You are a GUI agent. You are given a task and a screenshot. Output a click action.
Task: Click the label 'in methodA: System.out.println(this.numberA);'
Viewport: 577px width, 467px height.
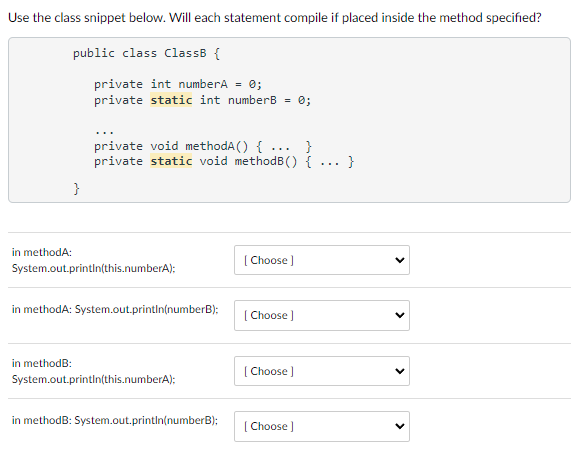point(93,260)
